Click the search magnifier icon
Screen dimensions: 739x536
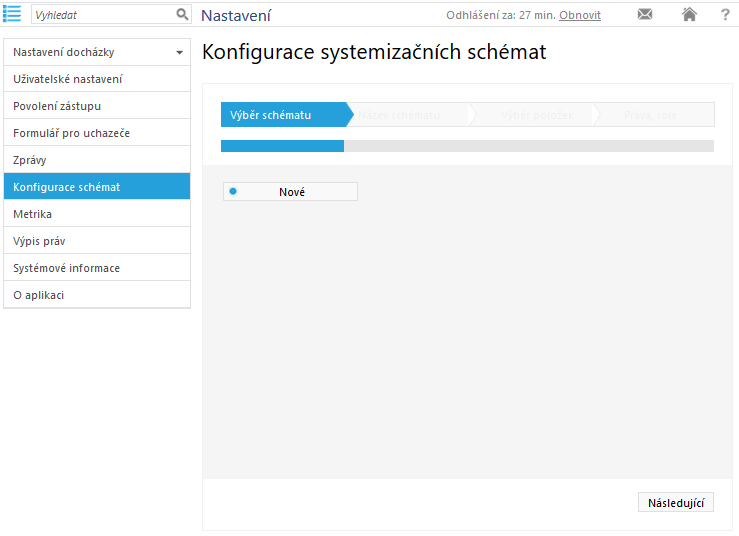(182, 15)
